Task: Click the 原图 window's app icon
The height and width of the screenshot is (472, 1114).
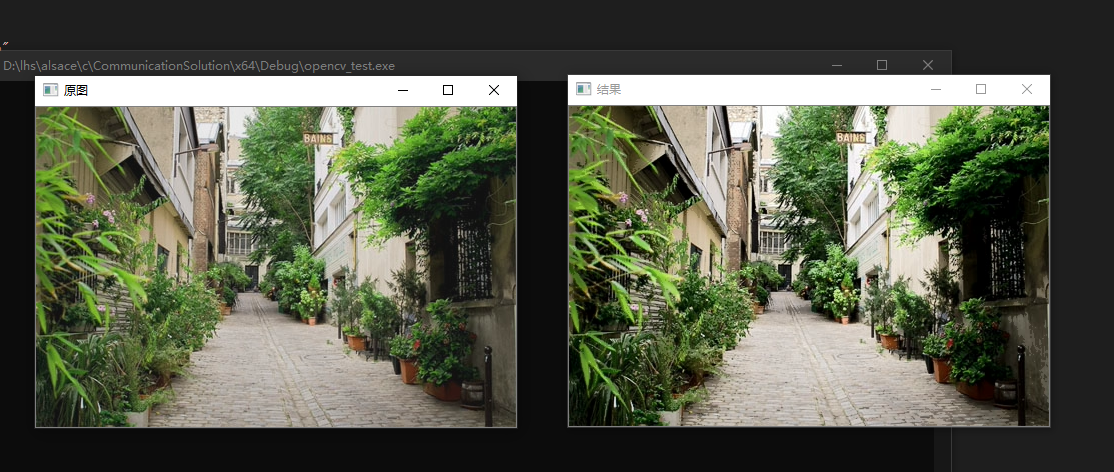Action: coord(50,90)
